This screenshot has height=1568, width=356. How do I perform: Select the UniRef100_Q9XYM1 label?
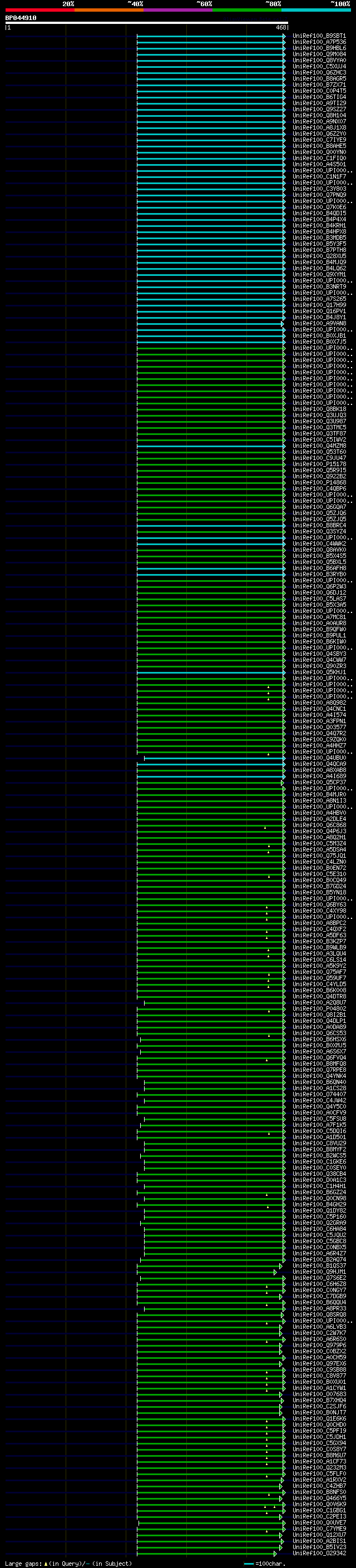click(319, 275)
